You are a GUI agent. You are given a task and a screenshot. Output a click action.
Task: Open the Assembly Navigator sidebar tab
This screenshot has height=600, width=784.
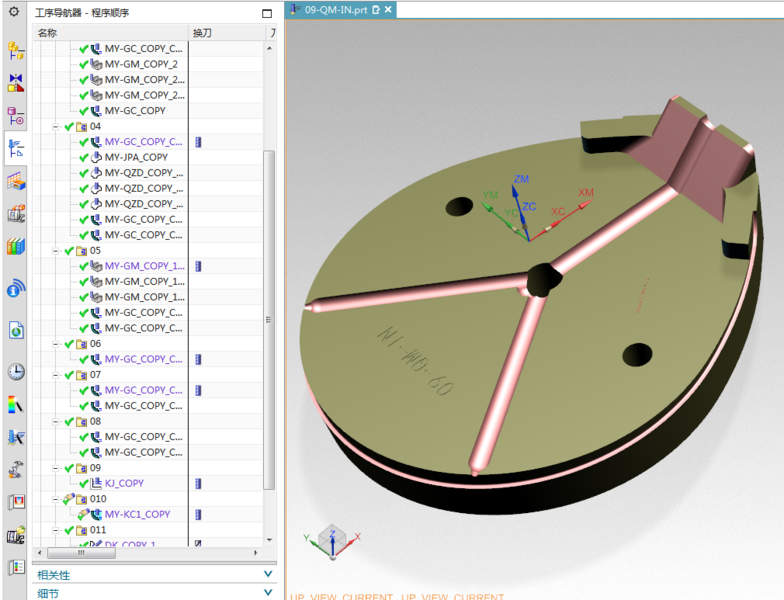coord(16,49)
